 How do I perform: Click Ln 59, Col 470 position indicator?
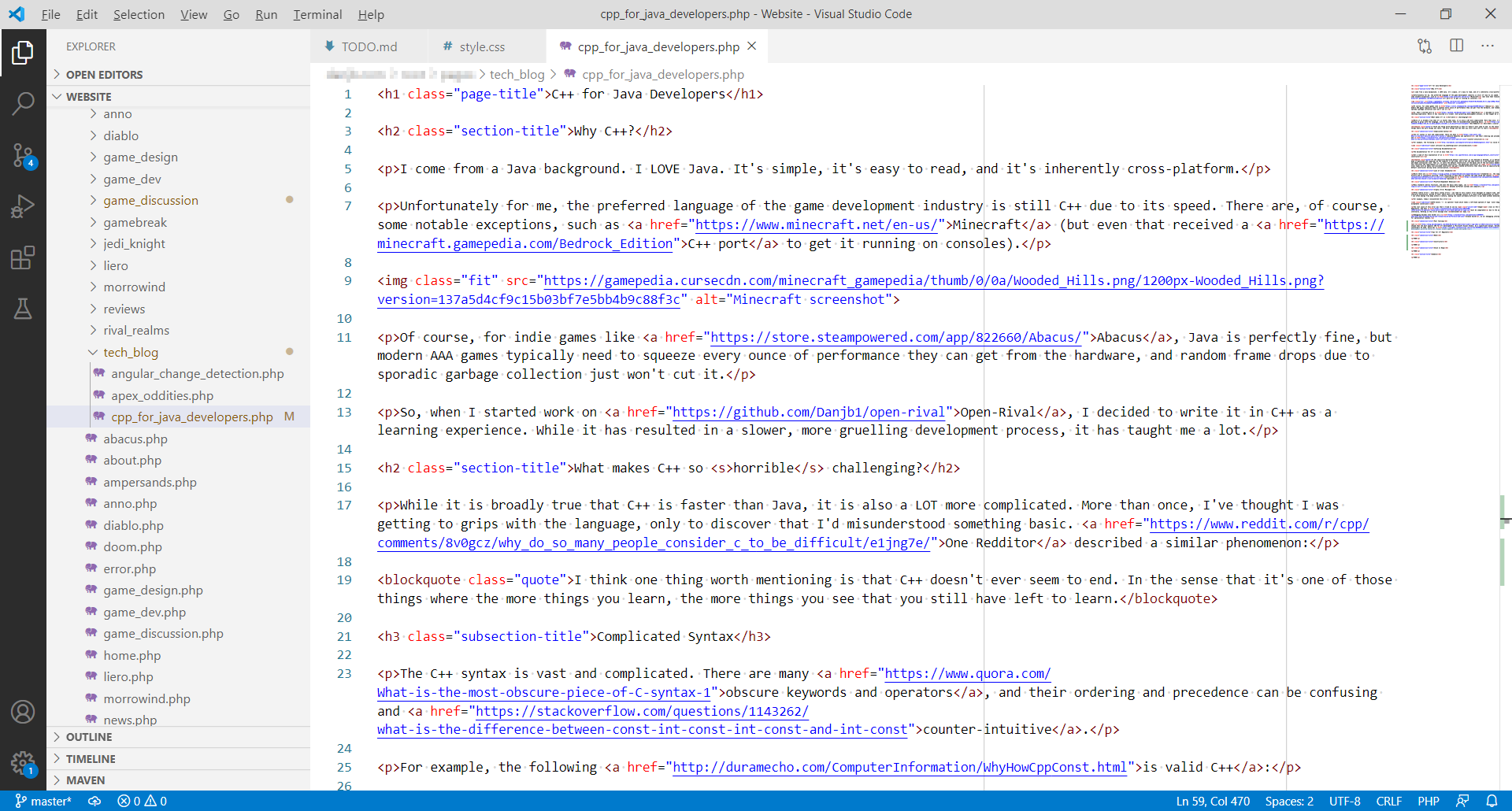(1213, 801)
